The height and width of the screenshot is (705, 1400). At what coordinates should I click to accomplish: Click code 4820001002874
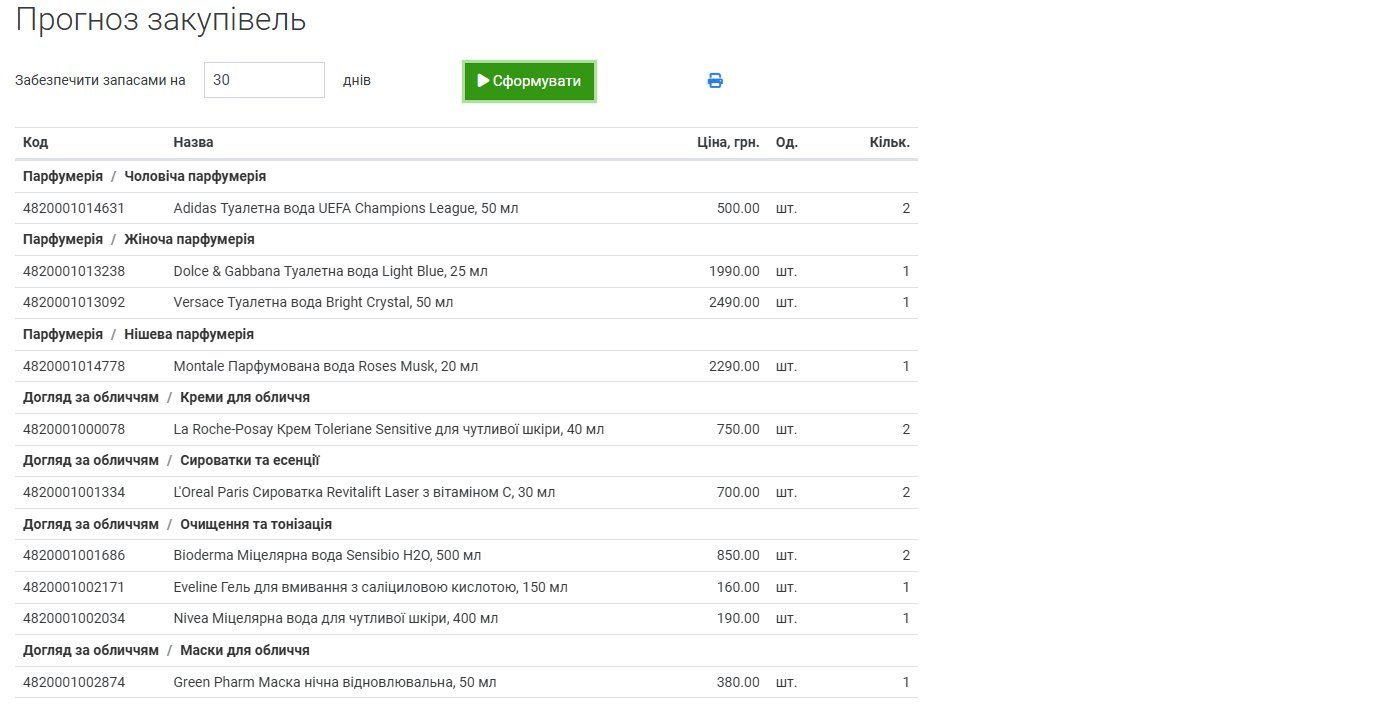pos(74,682)
